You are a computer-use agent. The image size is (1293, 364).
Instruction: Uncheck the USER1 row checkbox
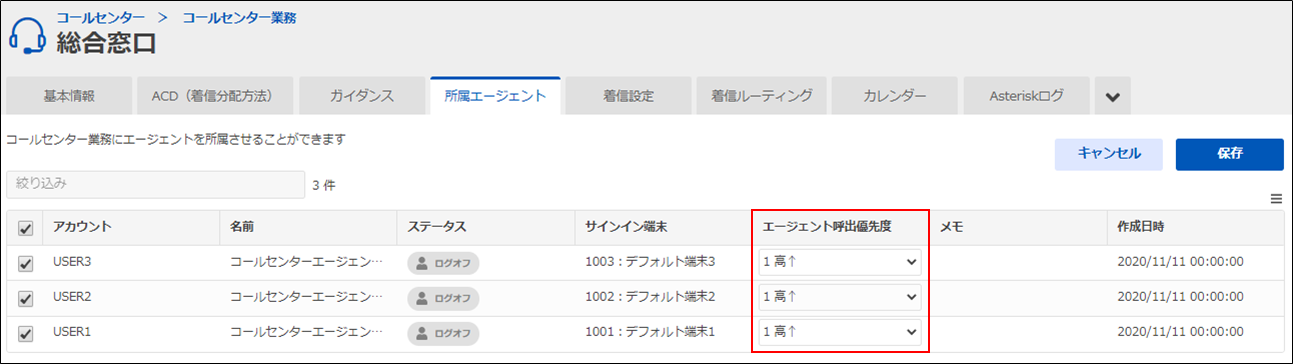click(26, 332)
